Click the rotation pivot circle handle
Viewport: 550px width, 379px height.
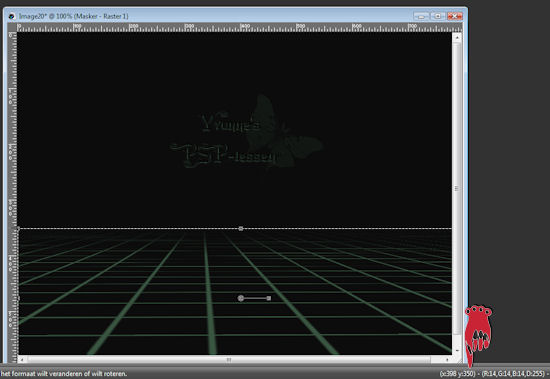(241, 298)
